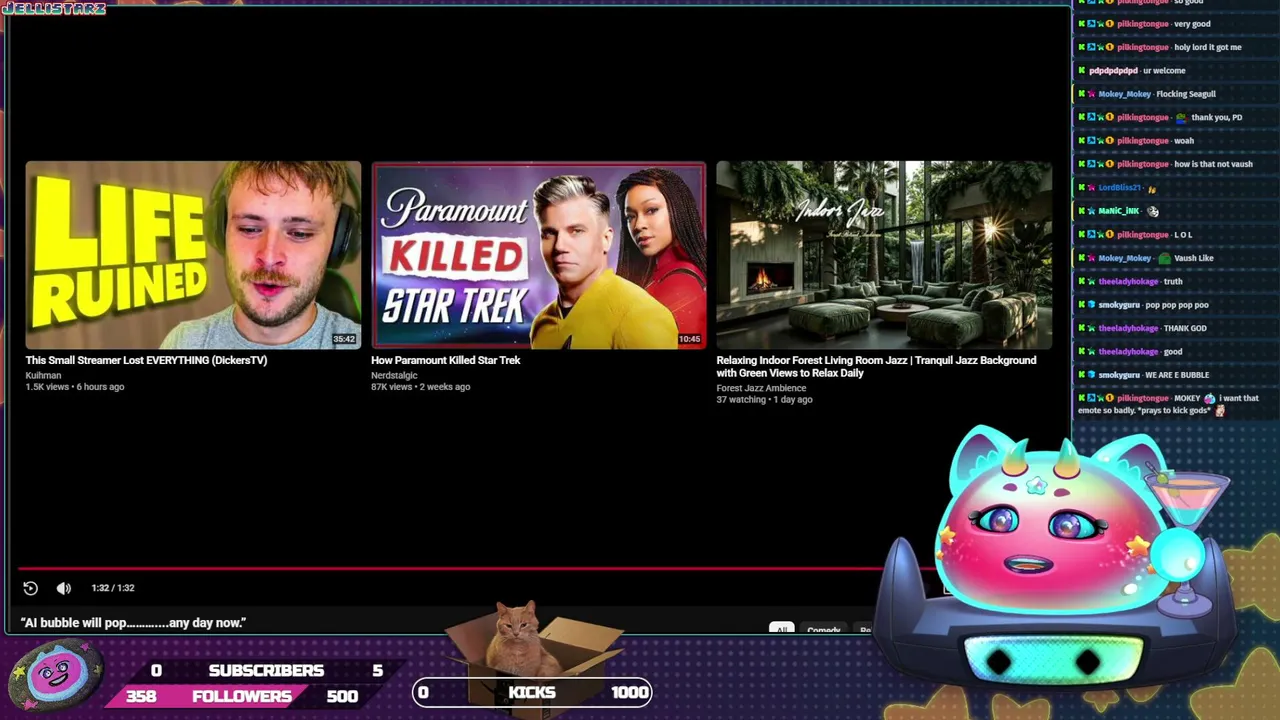Click the SUBSCRIBERS goal label
This screenshot has height=720, width=1280.
266,671
